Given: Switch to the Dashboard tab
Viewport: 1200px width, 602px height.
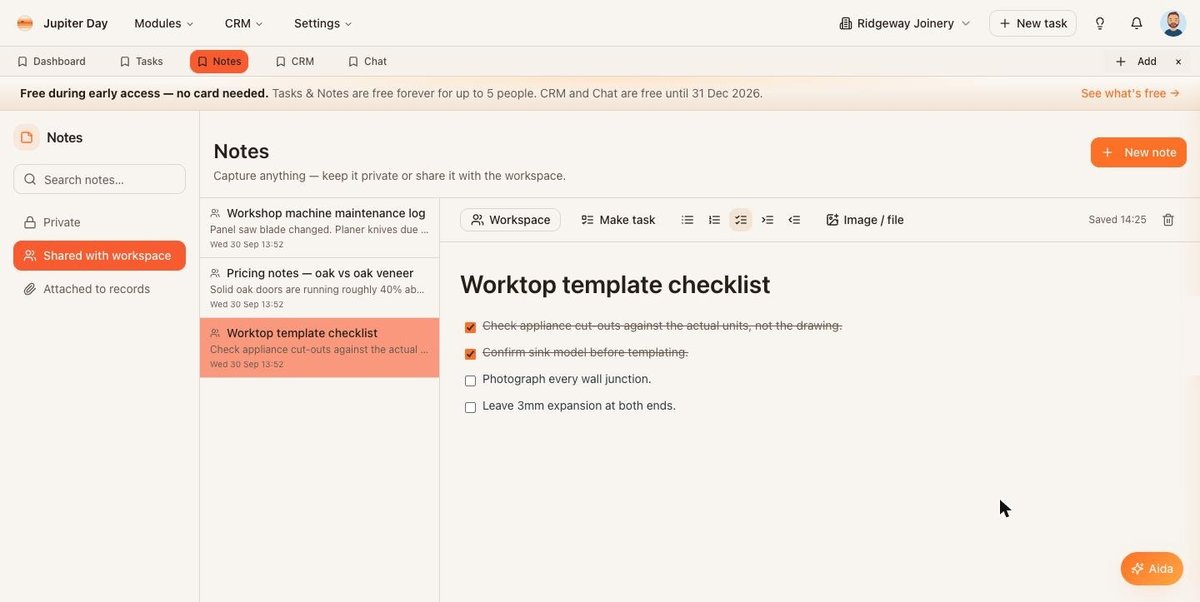Looking at the screenshot, I should tap(51, 61).
